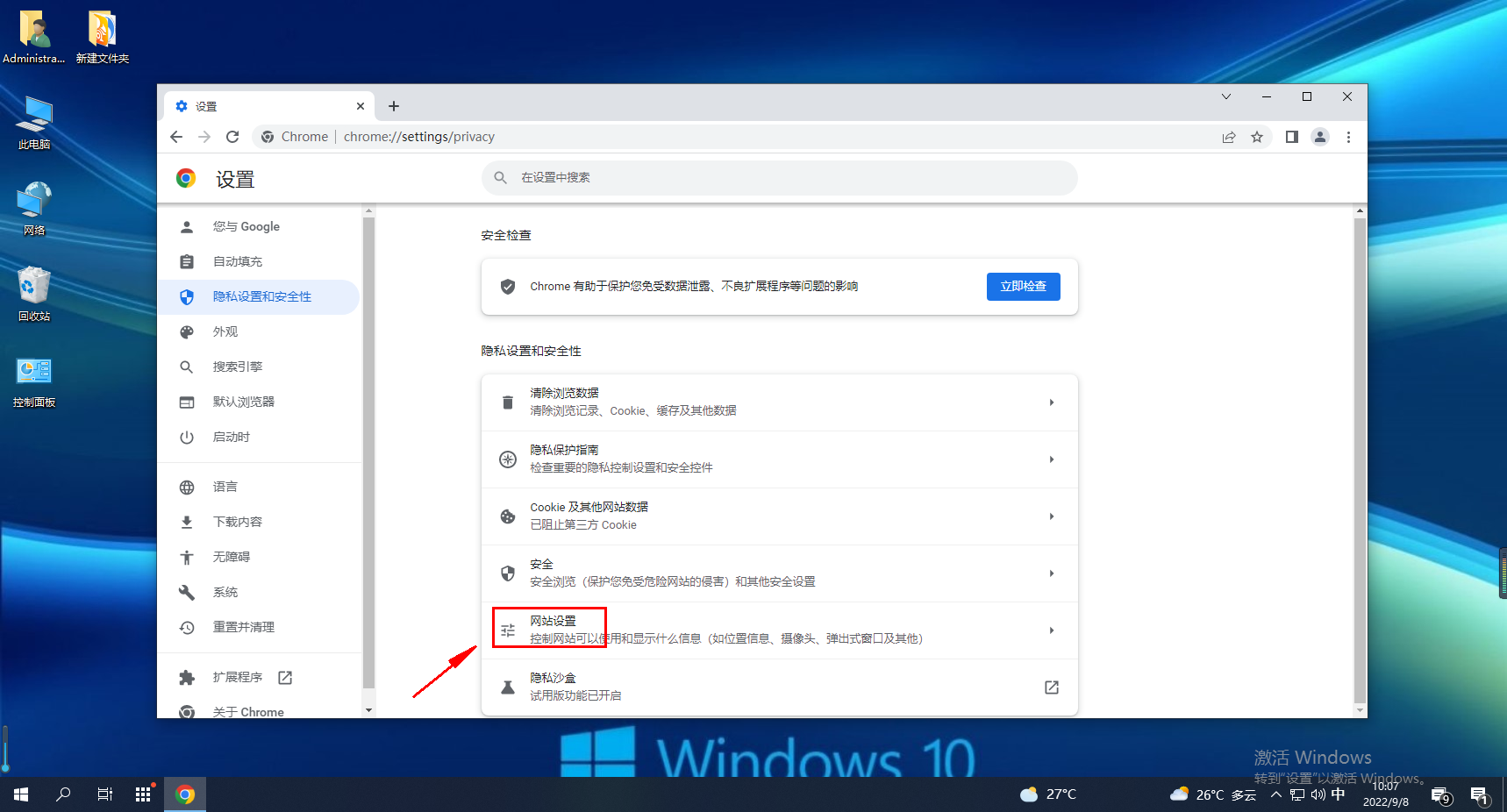Image resolution: width=1507 pixels, height=812 pixels.
Task: Open the tab search chevron
Action: click(1226, 96)
